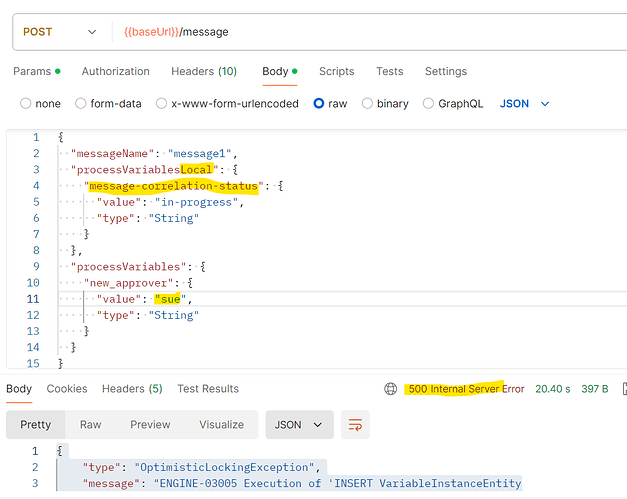627x499 pixels.
Task: Open the Headers (10) request tab
Action: pos(204,71)
